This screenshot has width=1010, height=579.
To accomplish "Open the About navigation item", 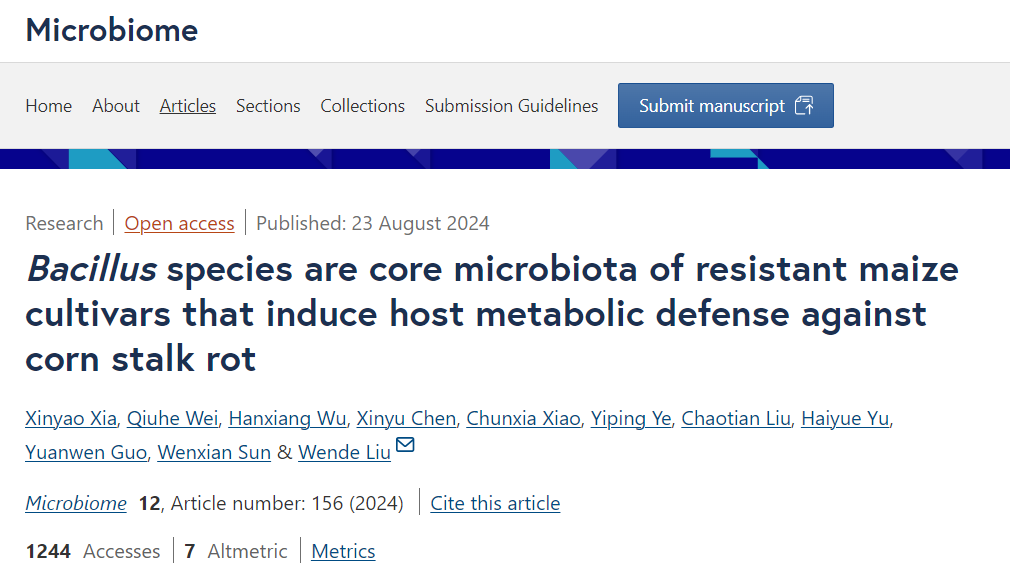I will point(116,106).
